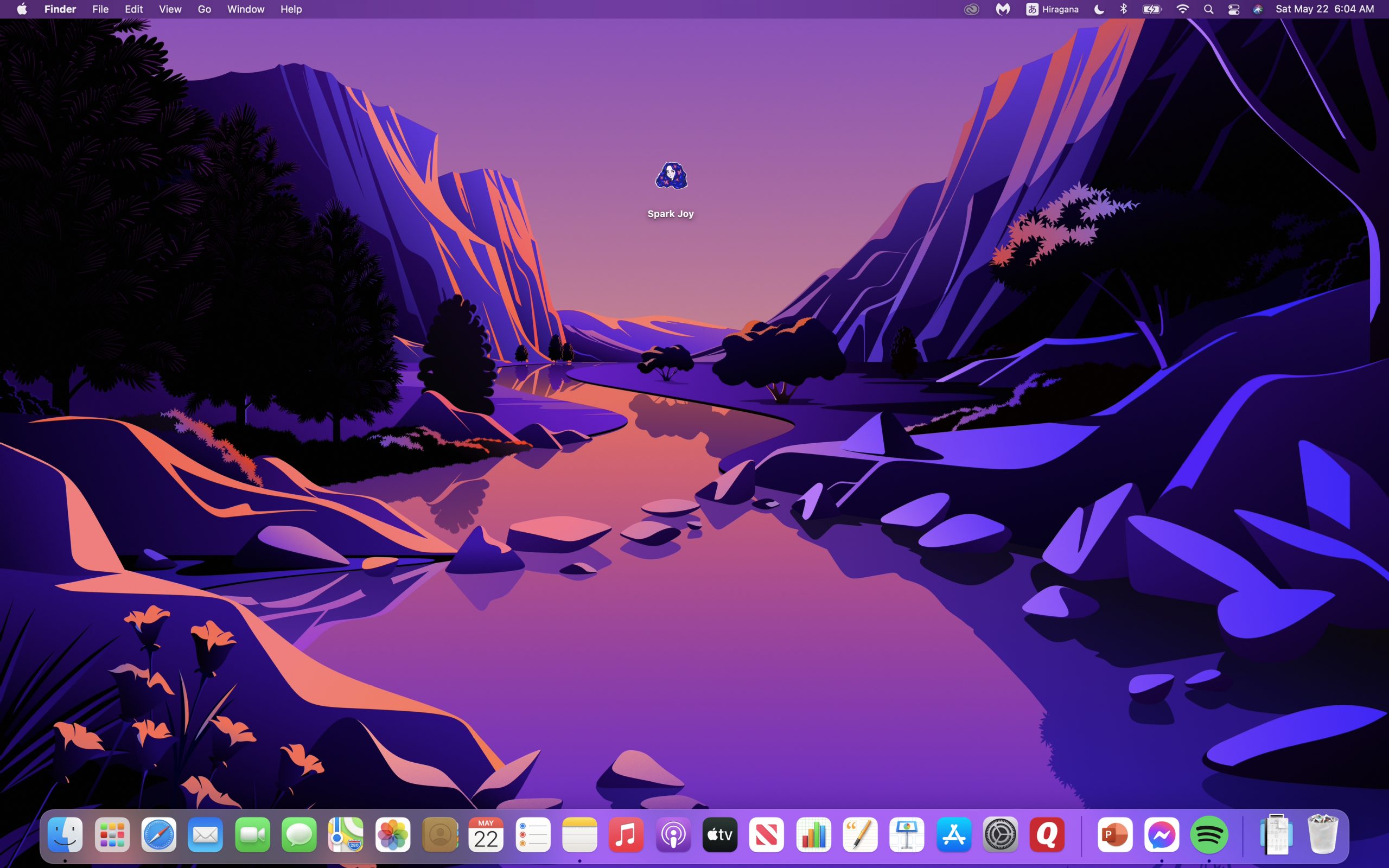The height and width of the screenshot is (868, 1389).
Task: Toggle Bluetooth from the menu bar
Action: pyautogui.click(x=1124, y=9)
